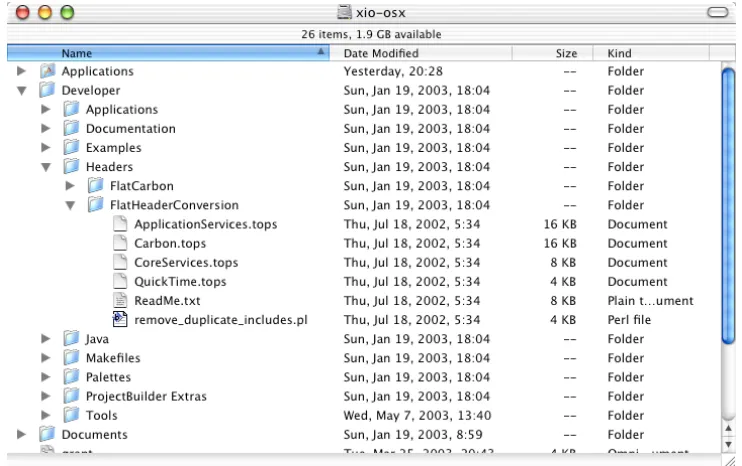Click the vertical scrollbar thumb

[x=728, y=206]
